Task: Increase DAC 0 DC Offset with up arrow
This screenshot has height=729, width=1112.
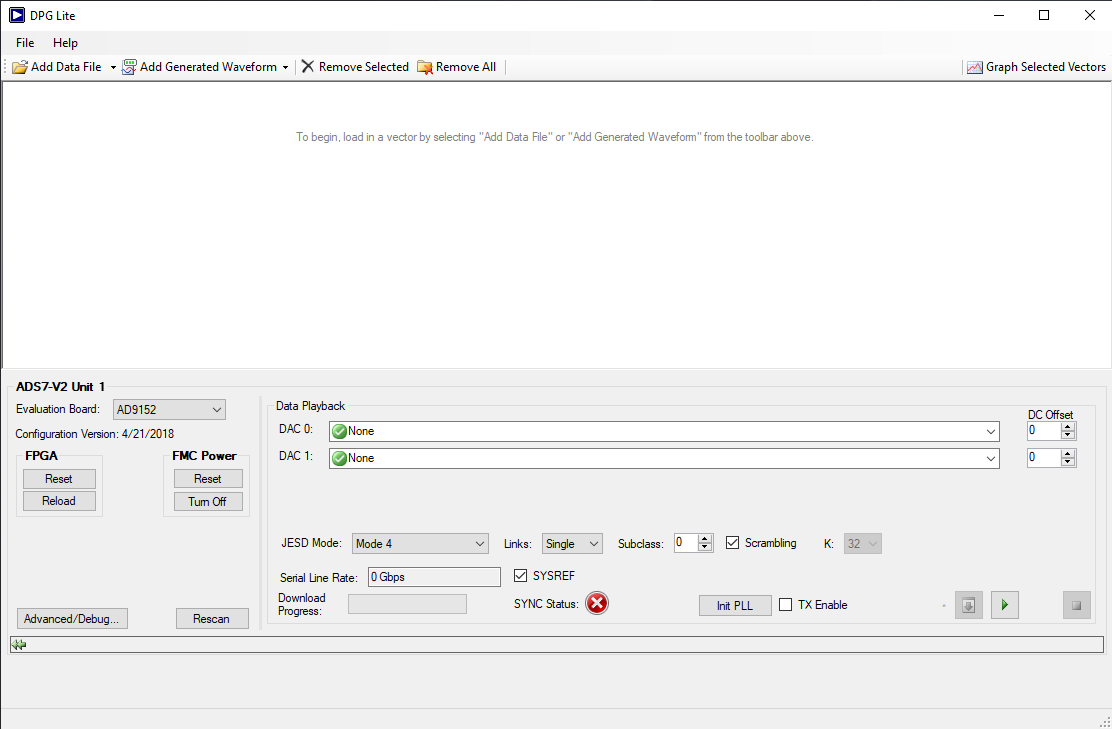Action: pos(1068,426)
